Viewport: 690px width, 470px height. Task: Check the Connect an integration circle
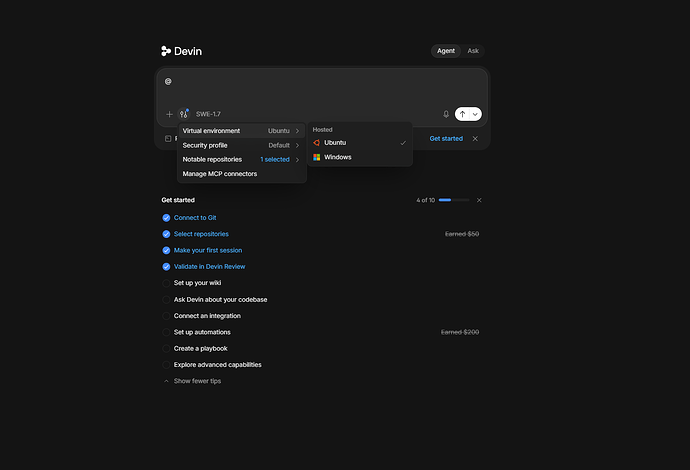point(166,316)
